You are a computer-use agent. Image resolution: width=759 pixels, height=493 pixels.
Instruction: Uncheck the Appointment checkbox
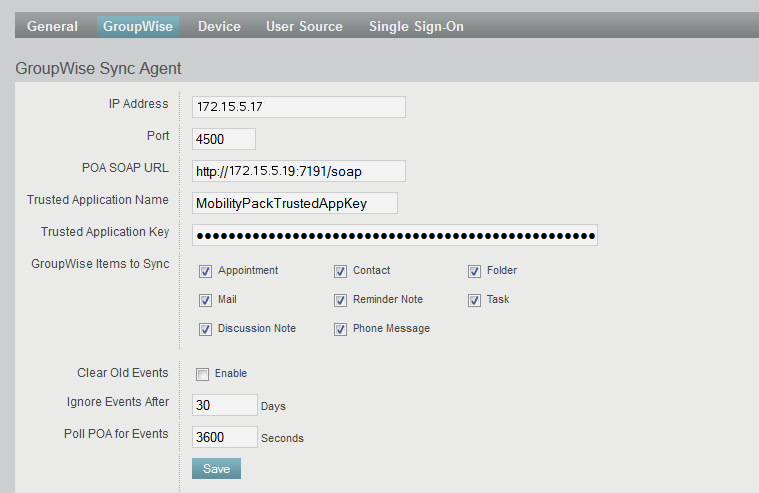click(205, 271)
